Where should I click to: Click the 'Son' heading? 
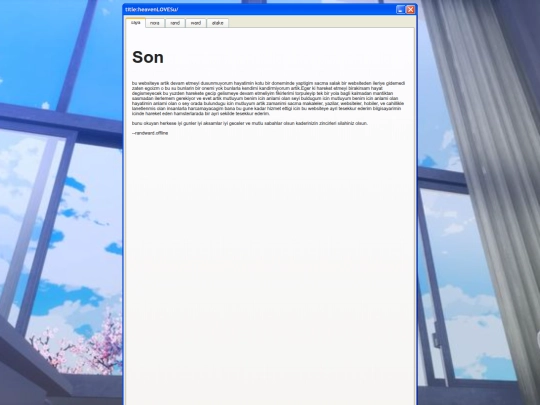[x=148, y=57]
